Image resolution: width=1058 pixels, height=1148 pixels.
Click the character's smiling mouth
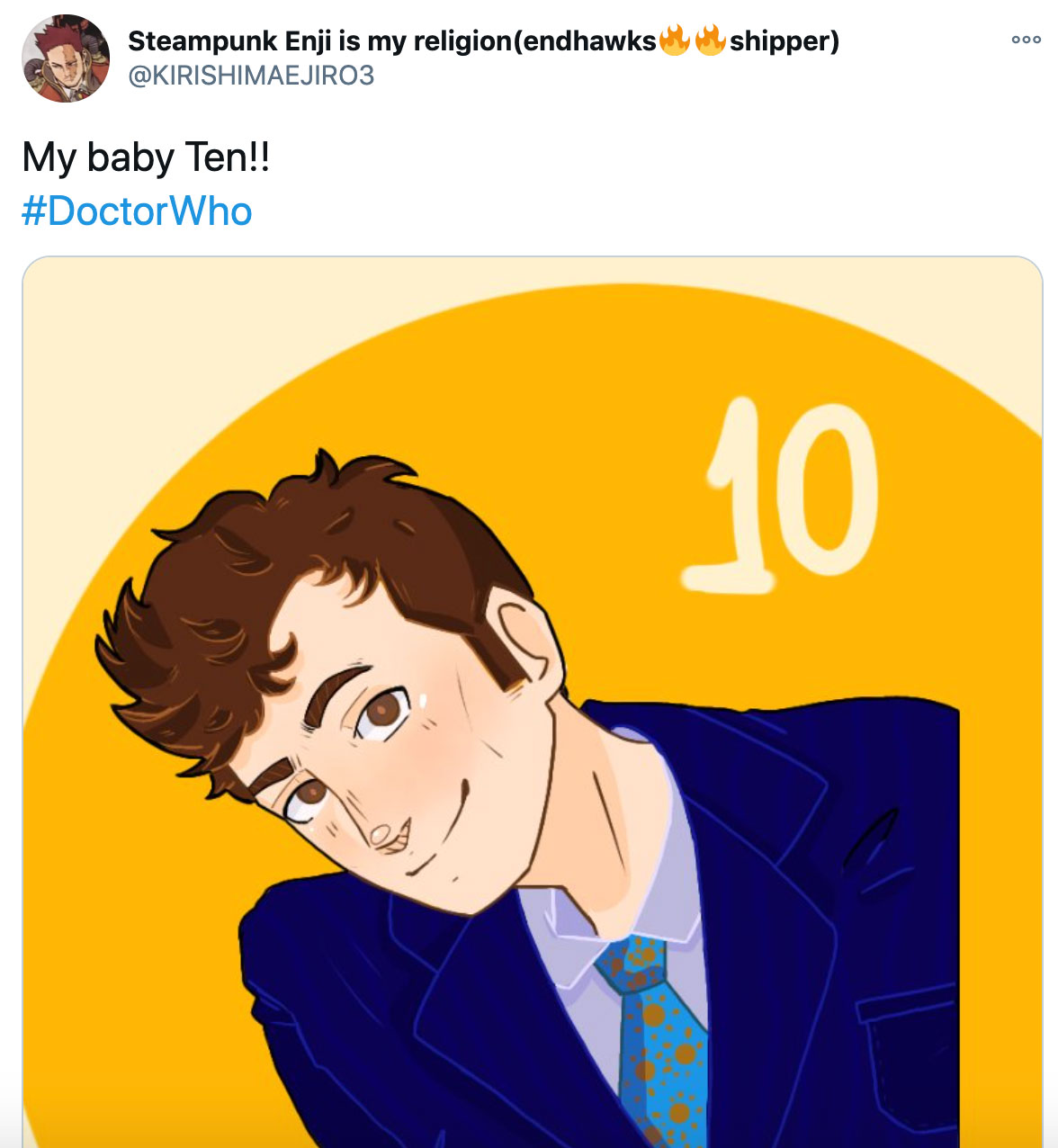point(441,832)
